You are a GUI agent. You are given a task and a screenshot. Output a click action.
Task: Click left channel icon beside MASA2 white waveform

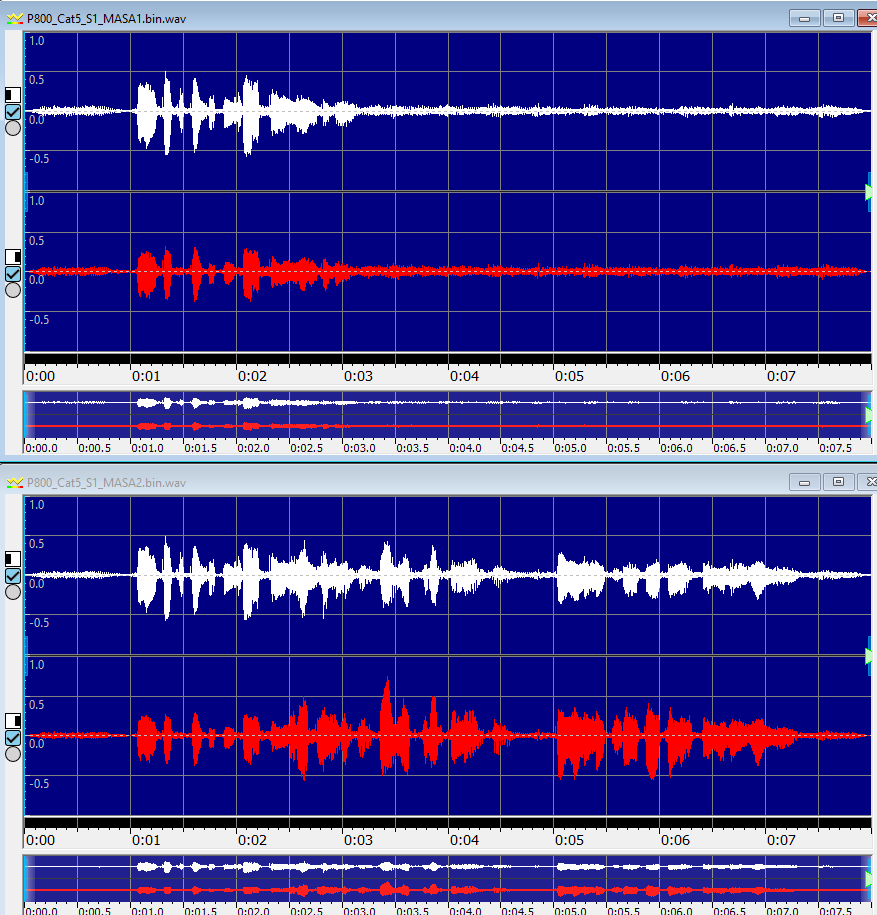pos(13,559)
